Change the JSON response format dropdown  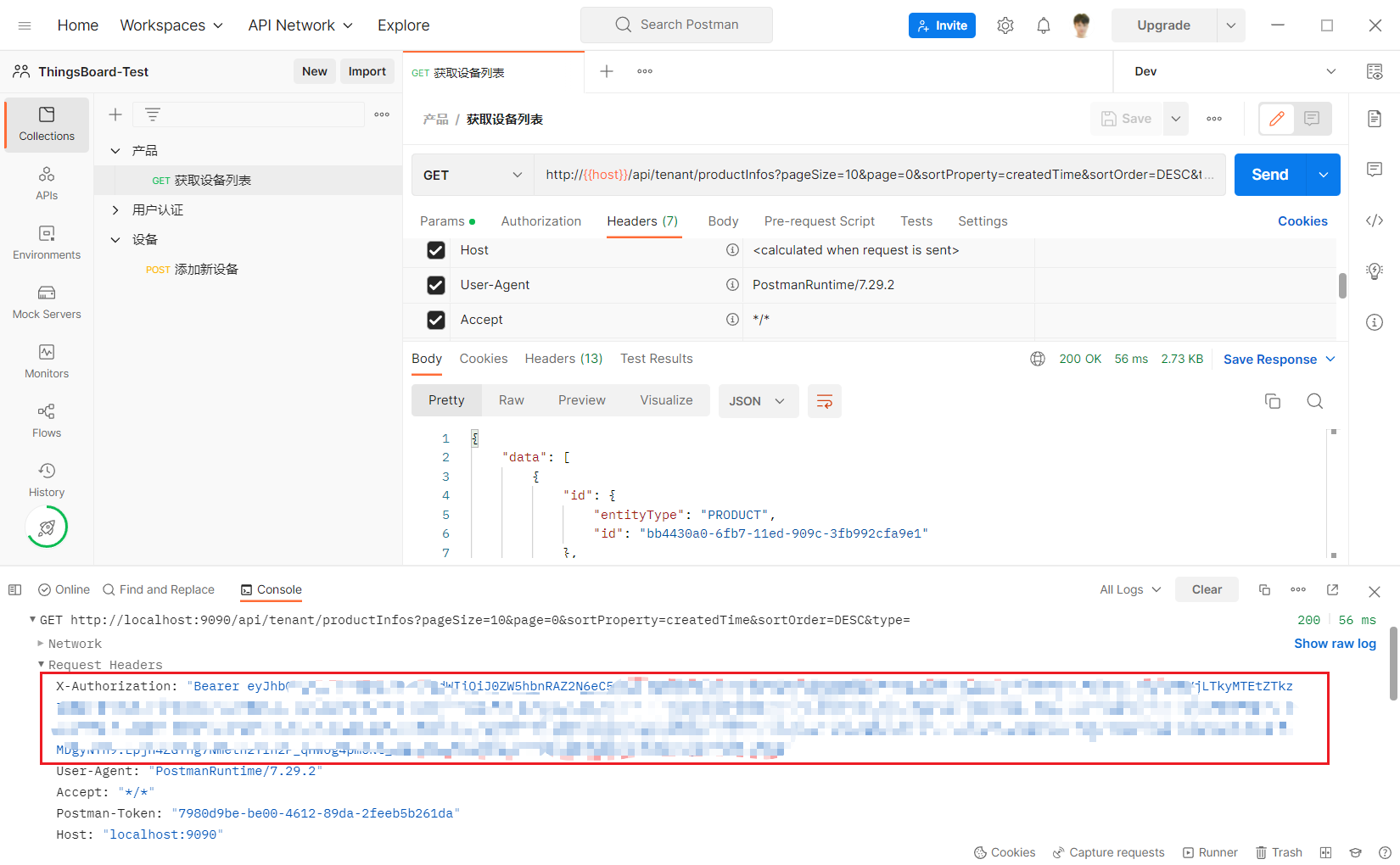click(758, 401)
